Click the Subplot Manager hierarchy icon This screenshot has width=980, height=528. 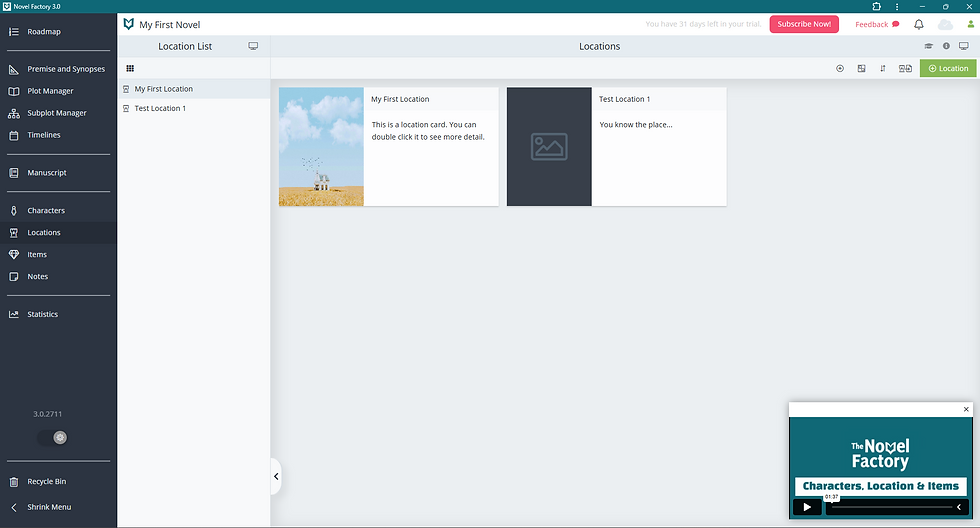point(14,113)
